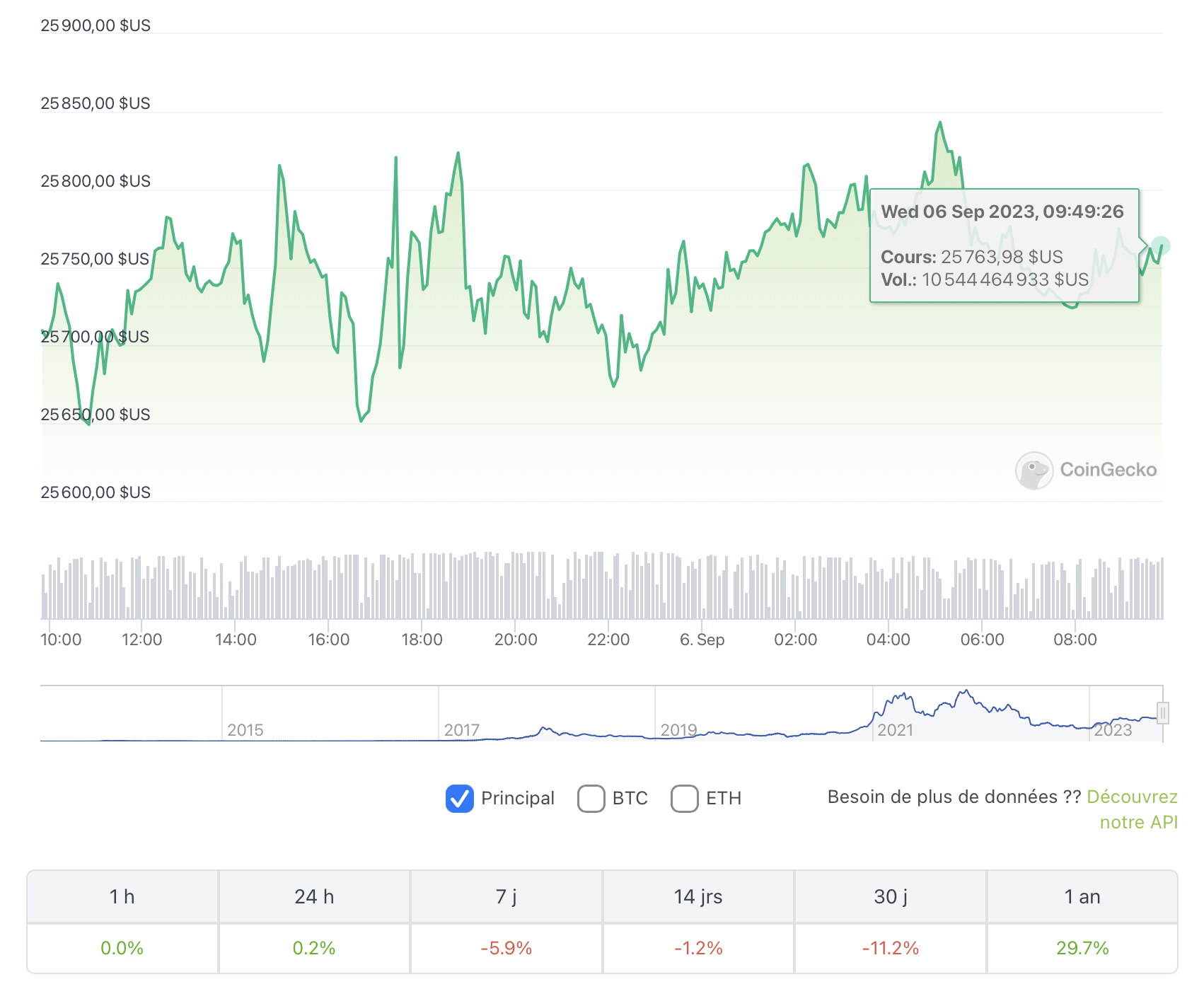The image size is (1204, 989).
Task: Select the "24 h" period header
Action: tap(314, 897)
